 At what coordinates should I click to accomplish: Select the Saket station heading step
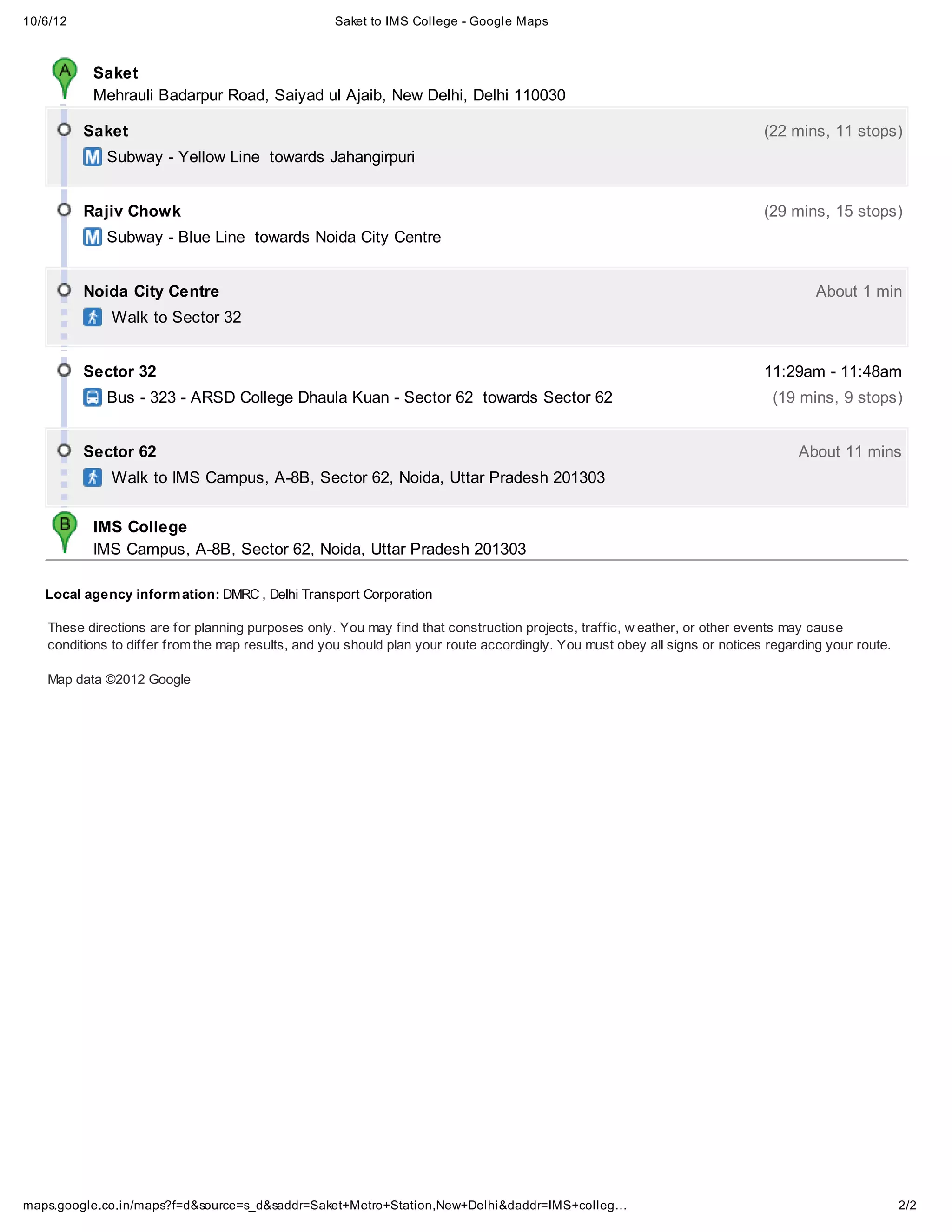pyautogui.click(x=106, y=131)
